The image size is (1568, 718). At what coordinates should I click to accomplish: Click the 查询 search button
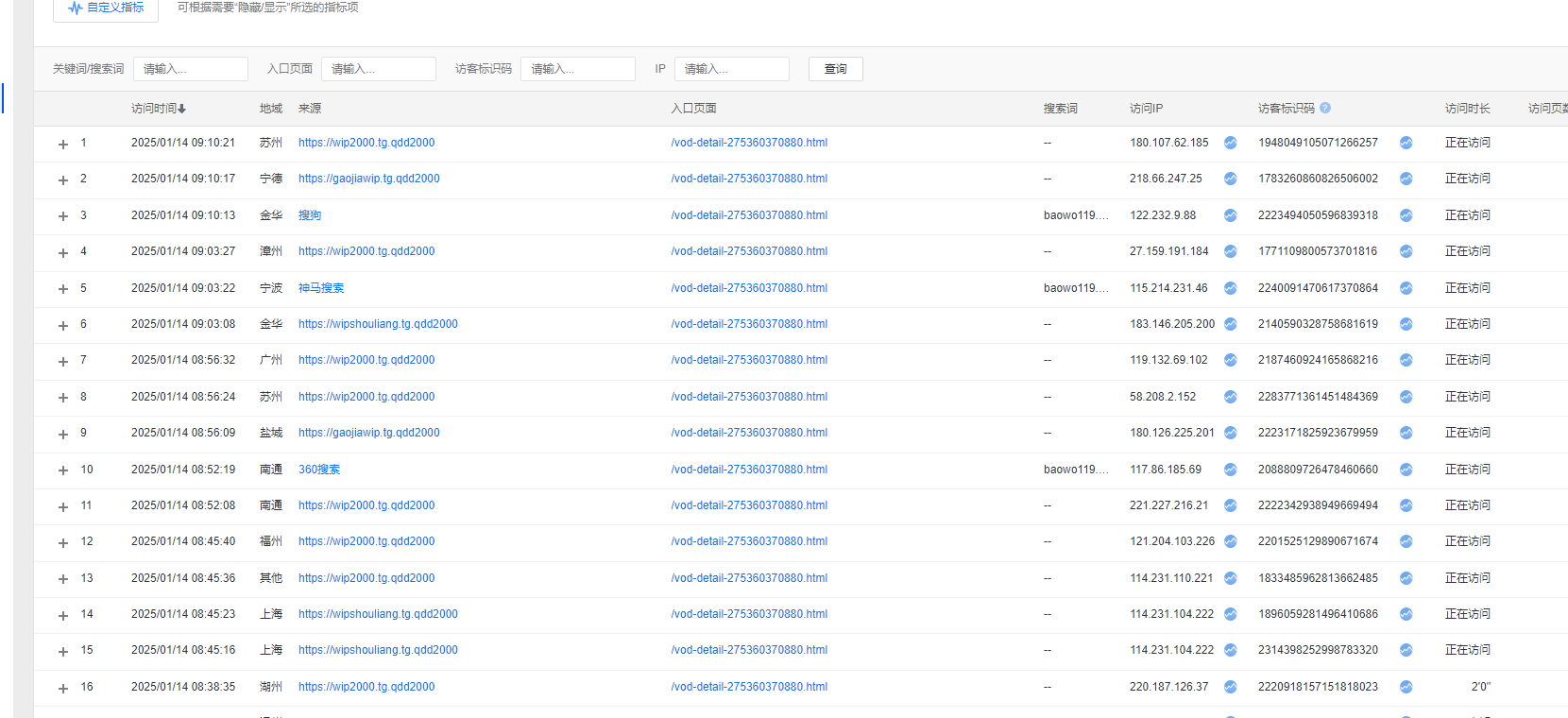(x=836, y=69)
